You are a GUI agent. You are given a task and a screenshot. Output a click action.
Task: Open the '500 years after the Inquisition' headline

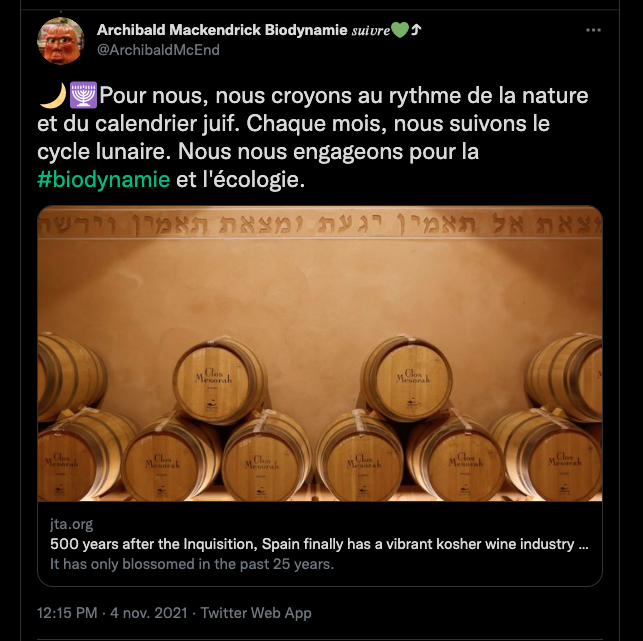coord(312,544)
